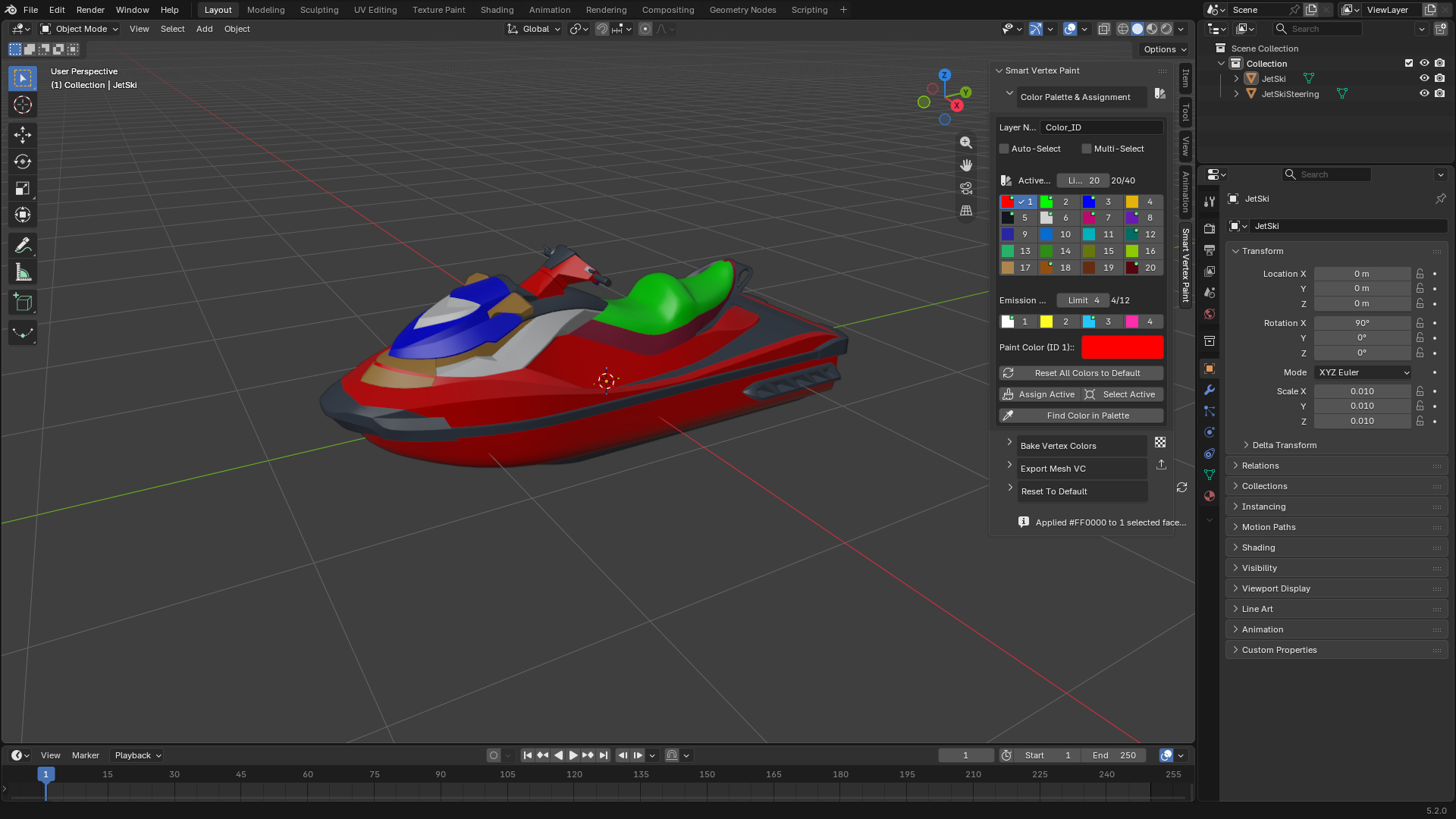The height and width of the screenshot is (819, 1456).
Task: Click the Export Mesh VC upload icon
Action: (1161, 465)
